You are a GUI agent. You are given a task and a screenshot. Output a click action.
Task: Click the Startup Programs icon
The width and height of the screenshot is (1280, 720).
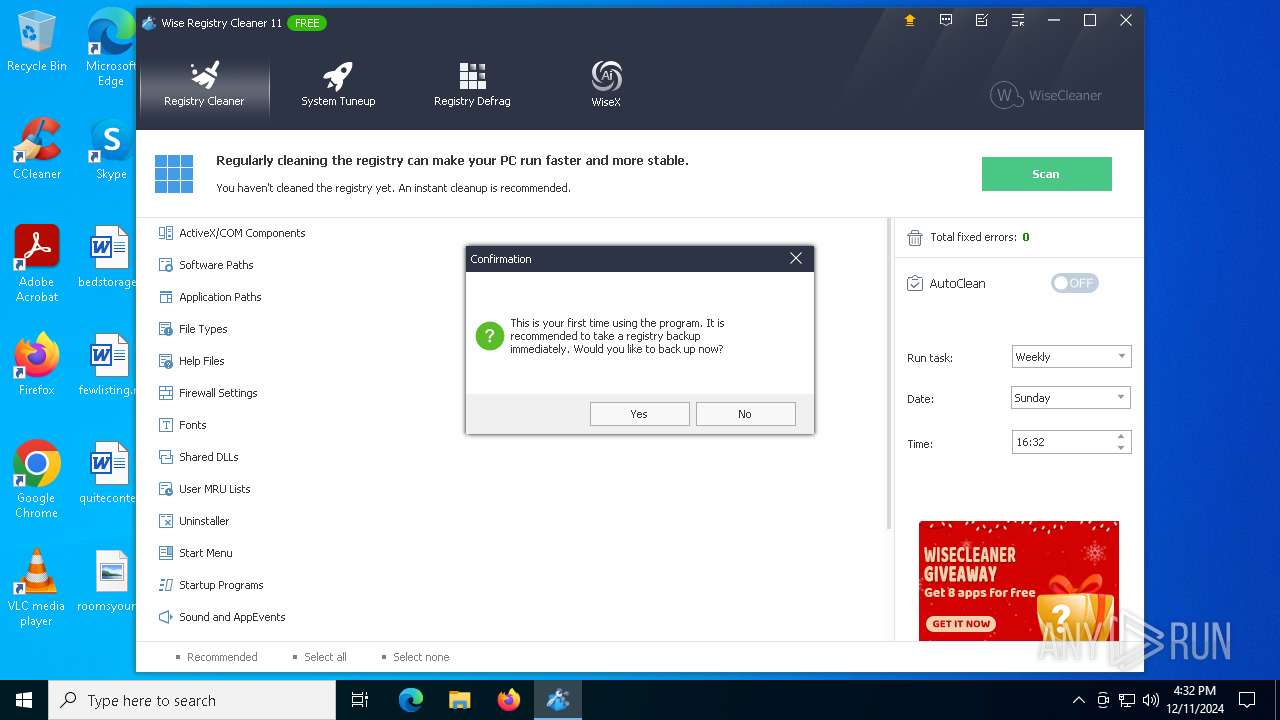coord(166,585)
